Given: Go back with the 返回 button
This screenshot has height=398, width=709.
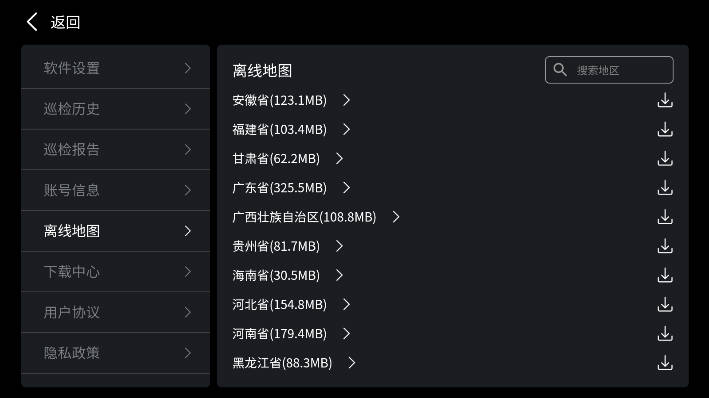Looking at the screenshot, I should click(x=53, y=22).
